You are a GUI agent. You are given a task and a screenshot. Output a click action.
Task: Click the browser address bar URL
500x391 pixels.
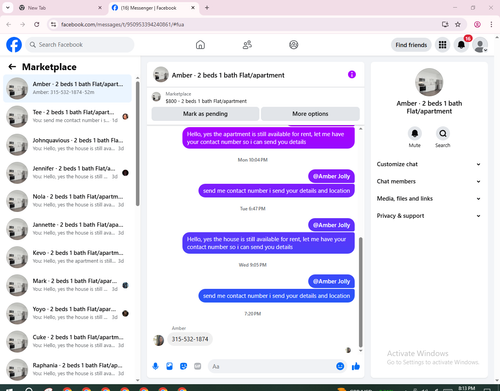click(122, 24)
